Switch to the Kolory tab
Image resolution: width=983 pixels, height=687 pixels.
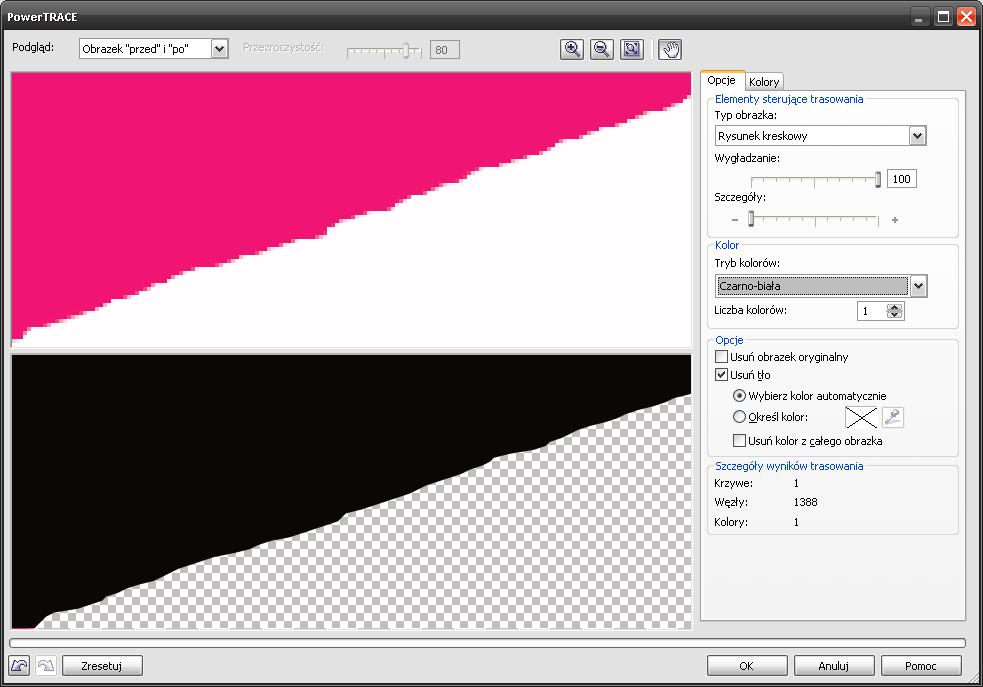[x=765, y=82]
